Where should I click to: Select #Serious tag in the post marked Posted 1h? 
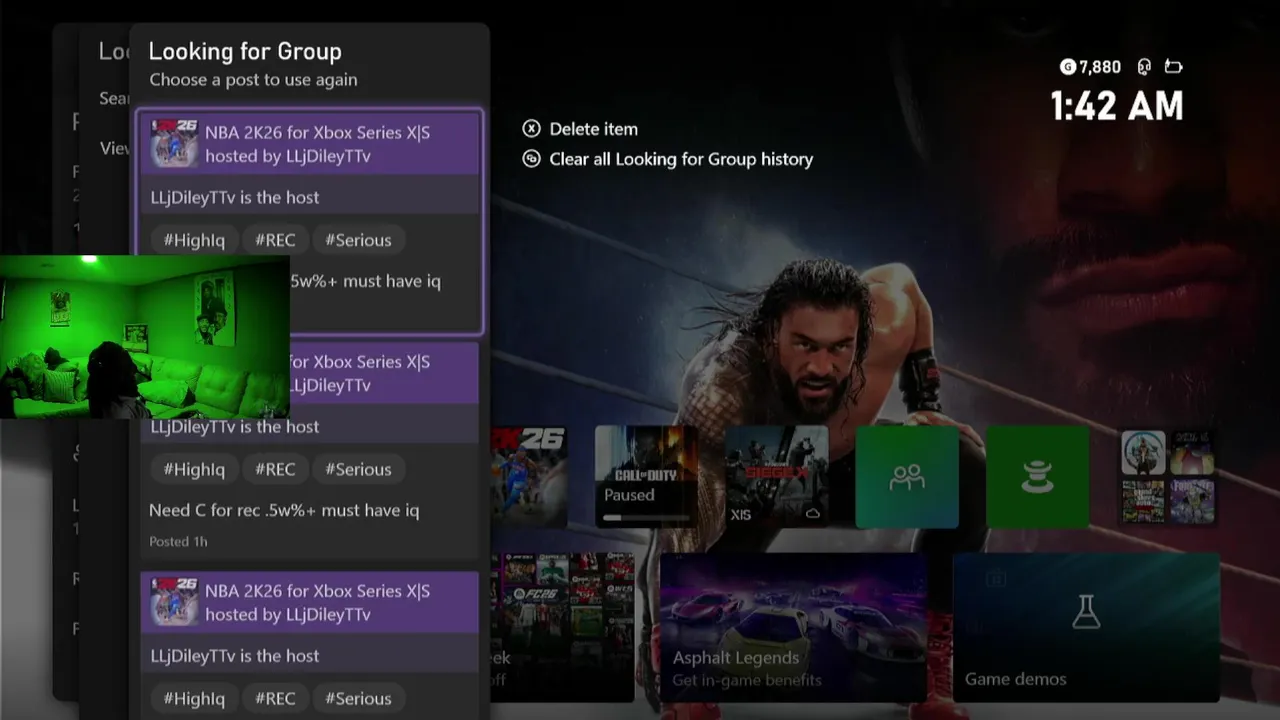(358, 469)
